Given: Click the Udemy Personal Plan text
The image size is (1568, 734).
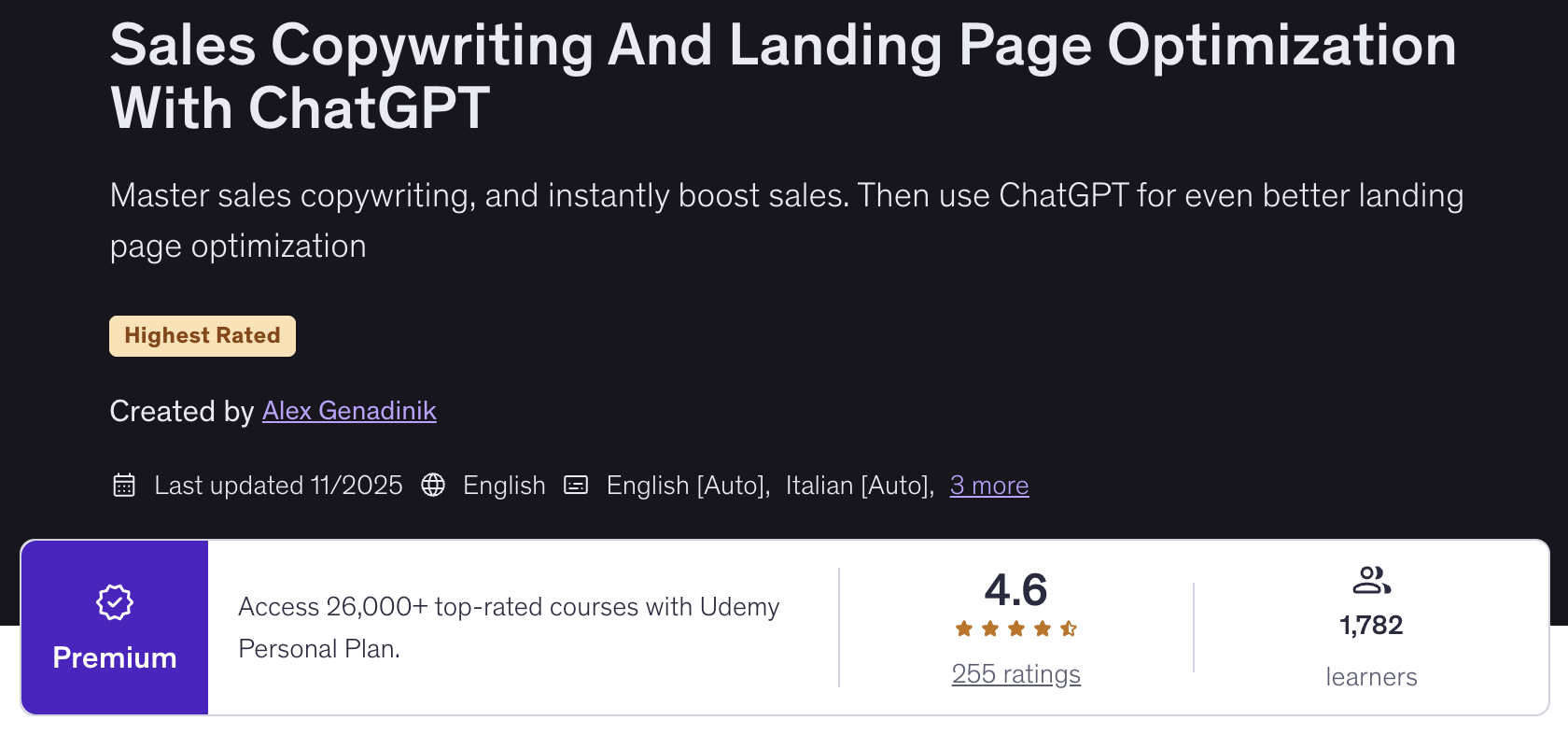Looking at the screenshot, I should click(x=509, y=628).
